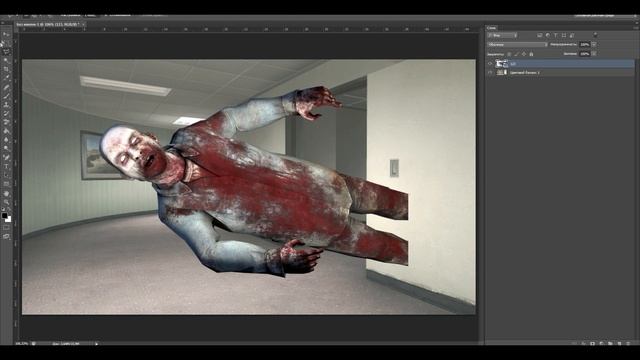This screenshot has height=360, width=640.
Task: Select the bottom layer by its name
Action: pyautogui.click(x=524, y=72)
